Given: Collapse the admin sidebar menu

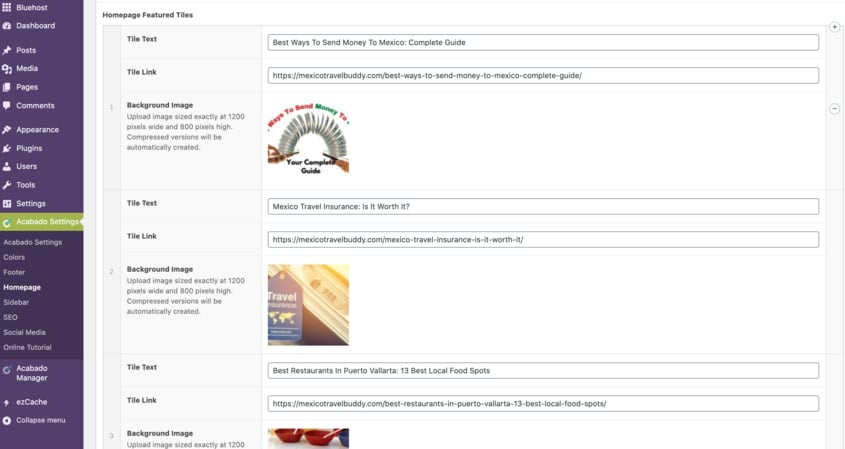Looking at the screenshot, I should point(41,420).
